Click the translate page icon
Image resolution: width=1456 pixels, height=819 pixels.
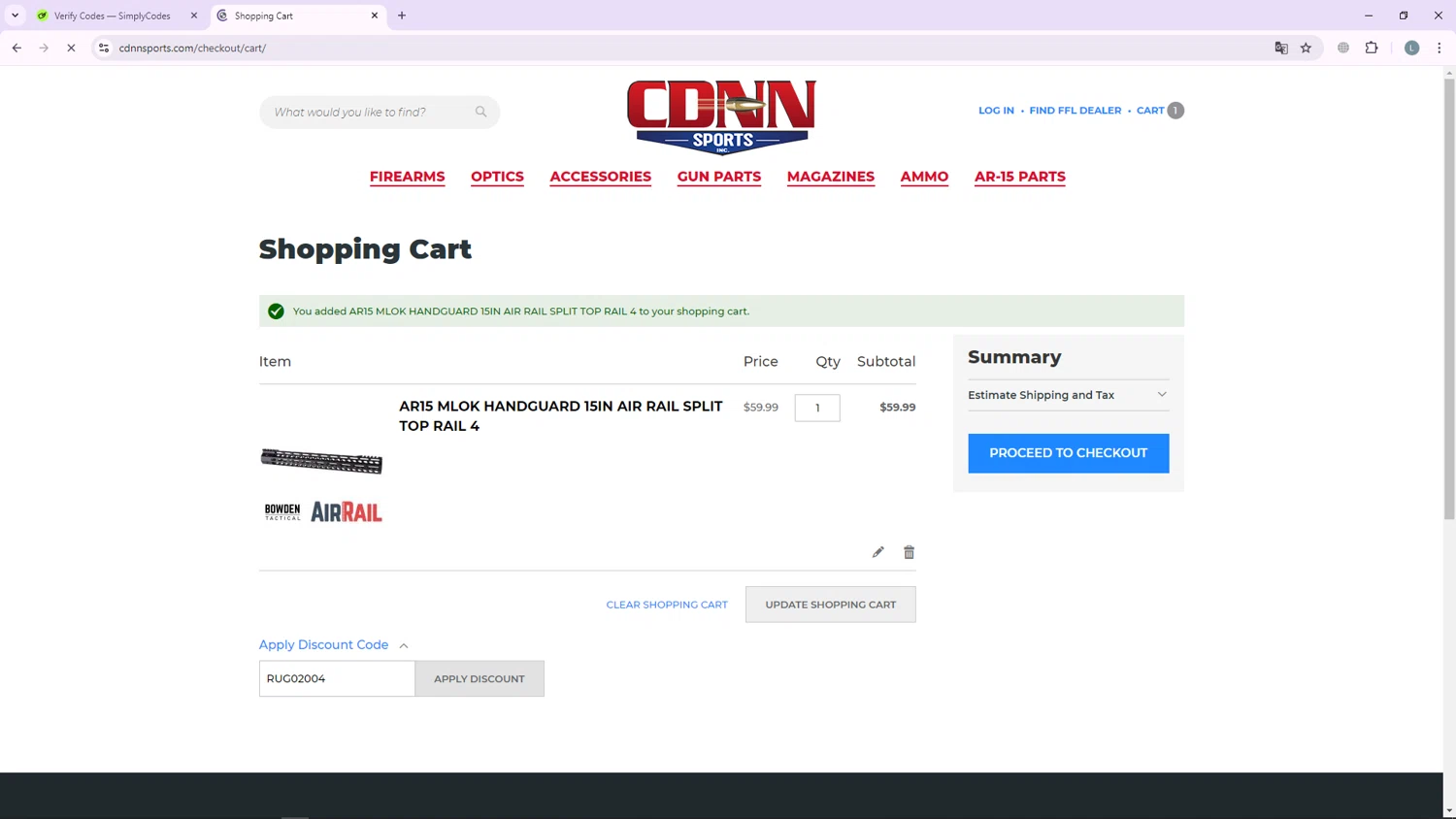1281,48
